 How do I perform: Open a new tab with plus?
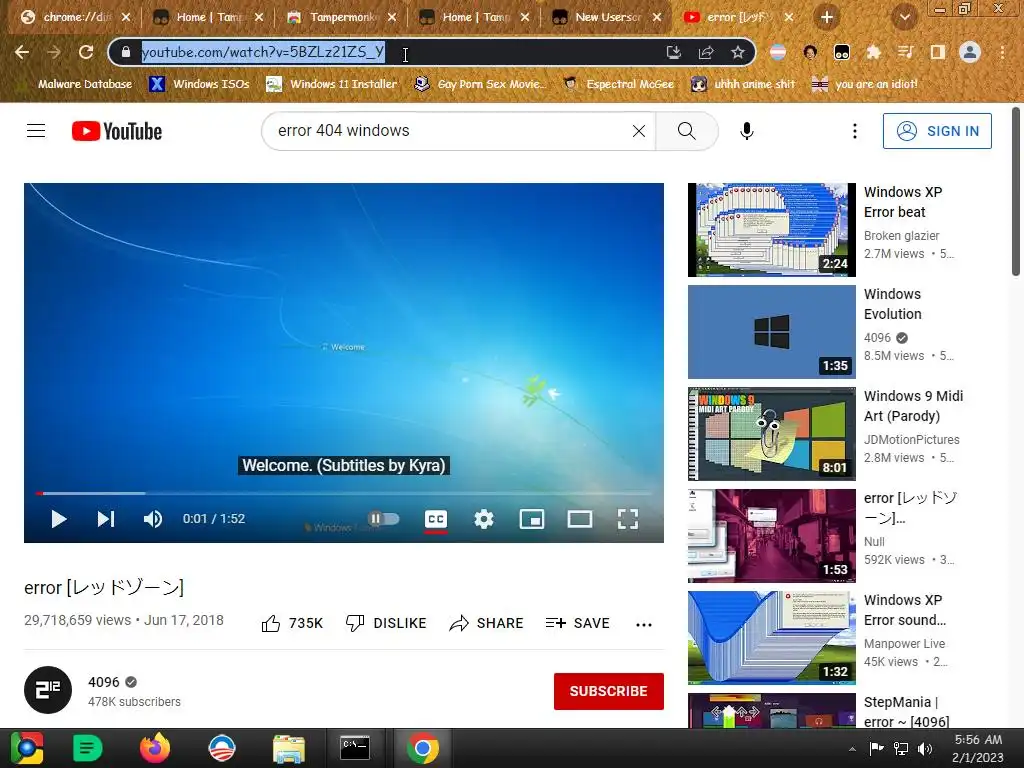pos(827,17)
